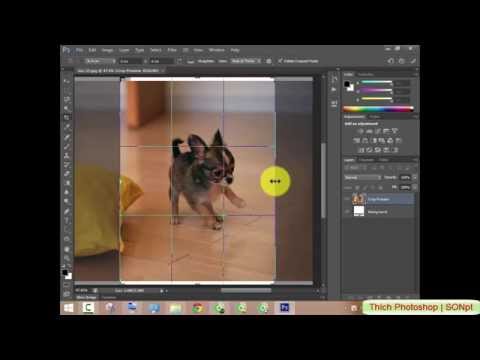Select the Quick Selection tool

click(x=67, y=108)
